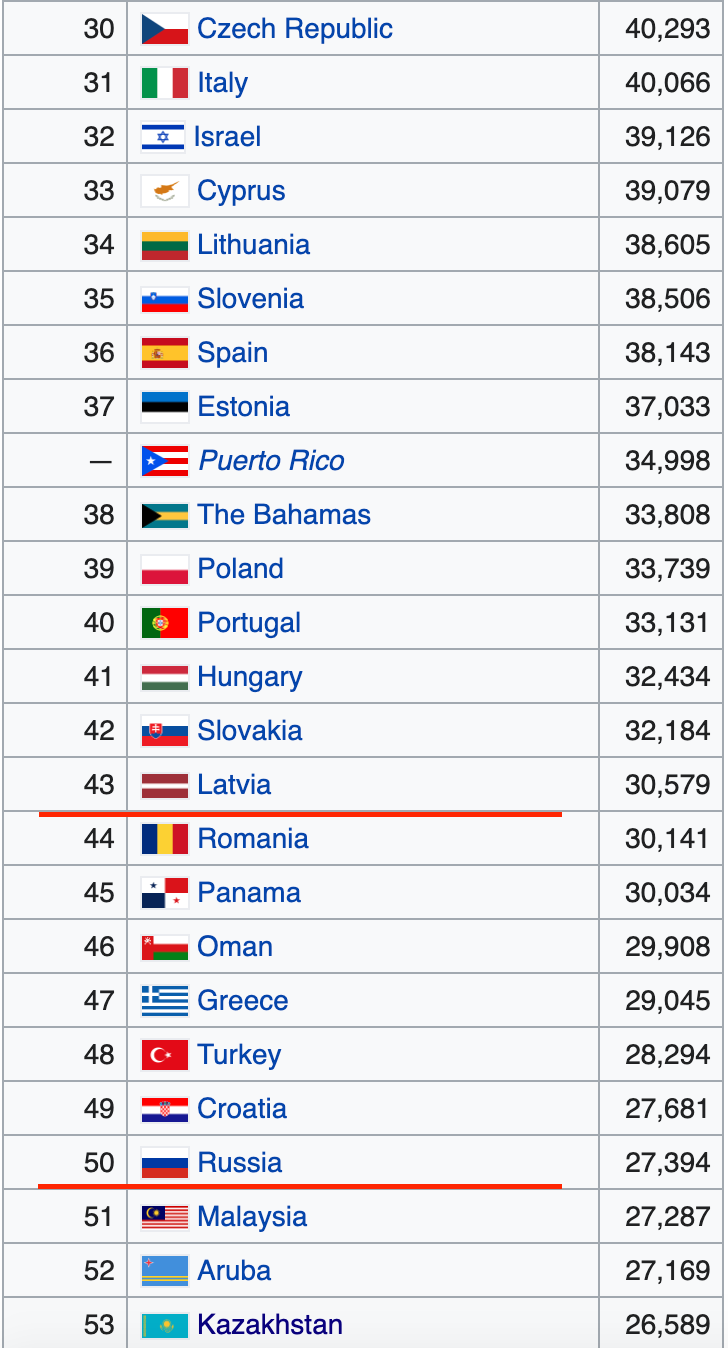
Task: Click the Turkey flag icon
Action: point(165,1055)
